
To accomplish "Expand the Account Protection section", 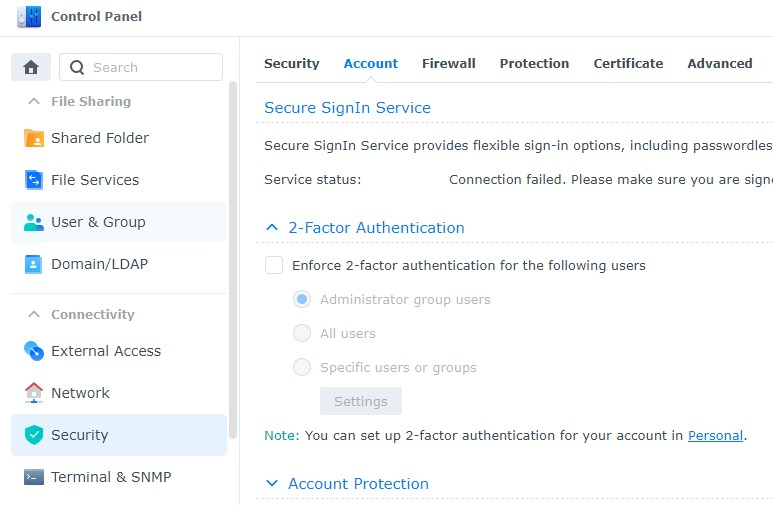I will click(272, 484).
